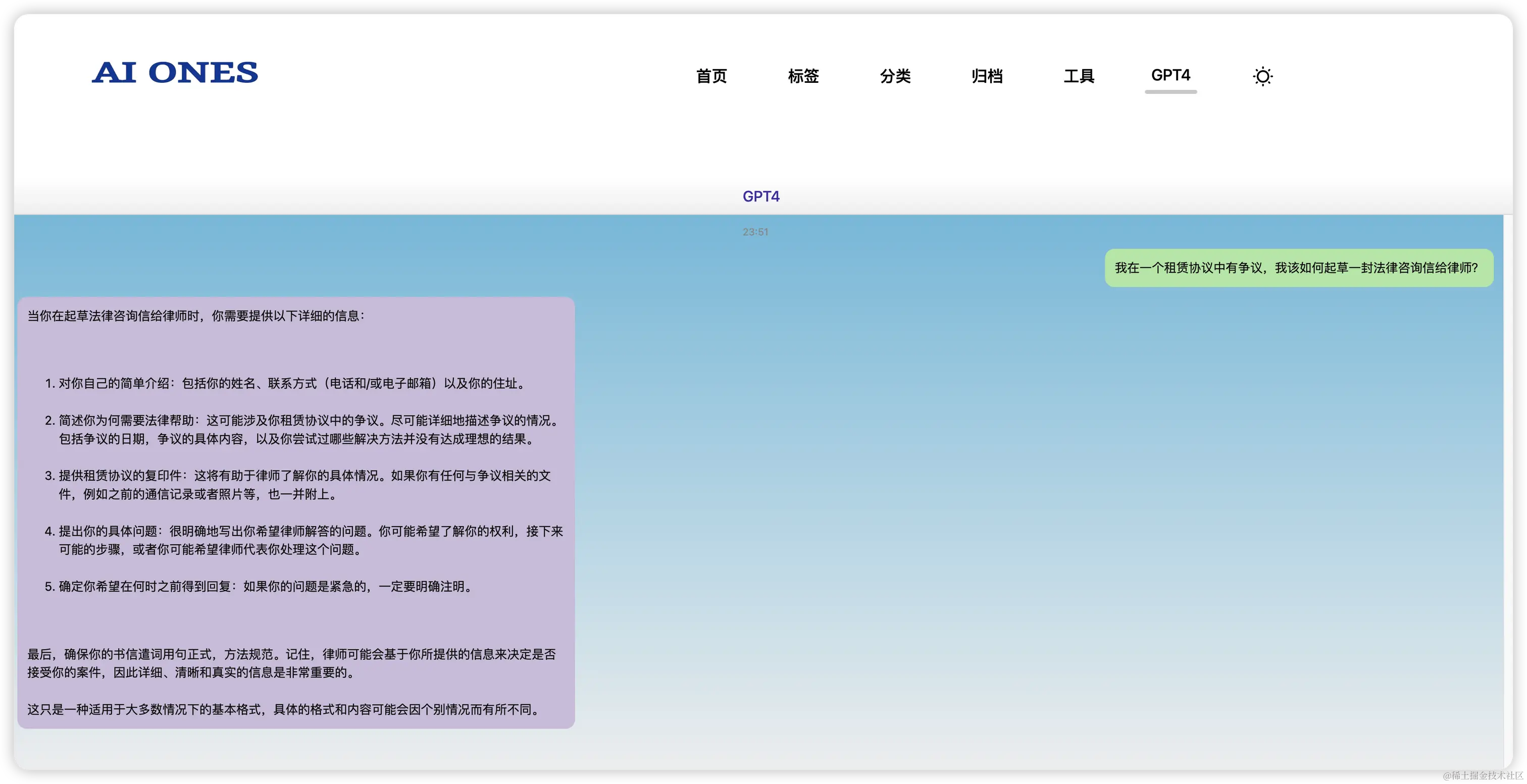Viewport: 1527px width, 784px height.
Task: Click the green user question bubble
Action: click(1298, 268)
